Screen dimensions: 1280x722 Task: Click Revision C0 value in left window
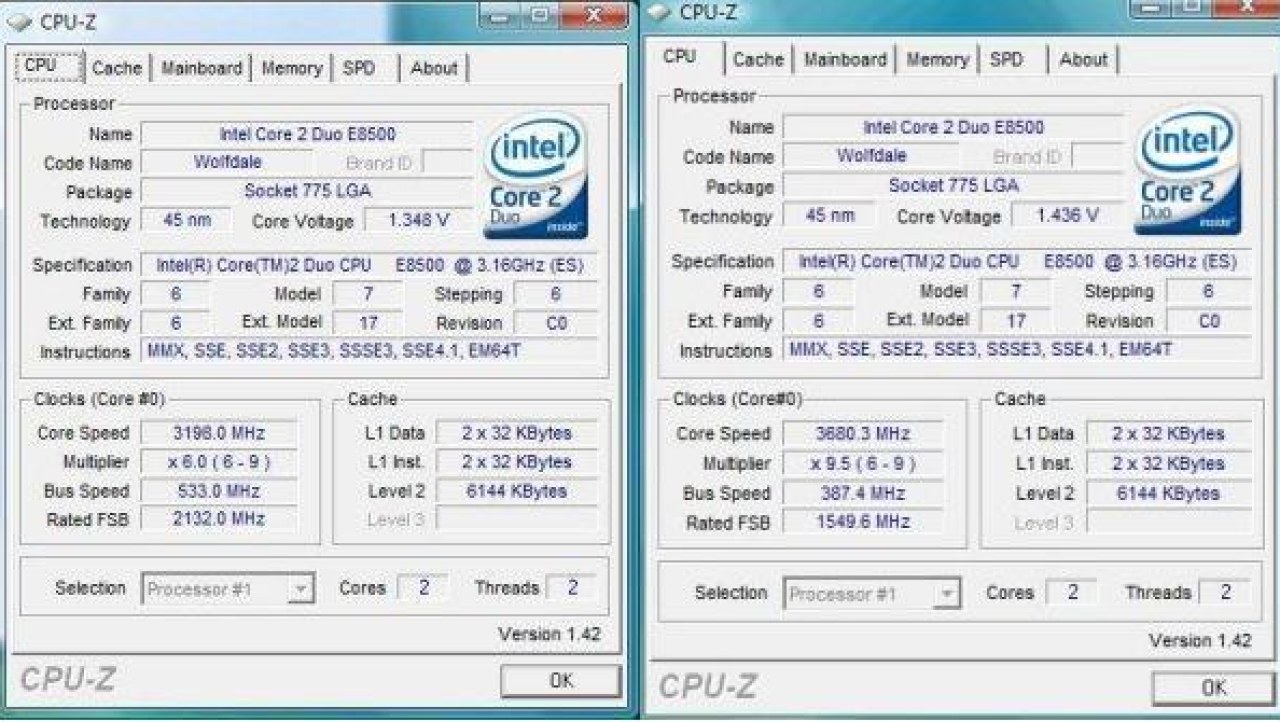click(556, 323)
